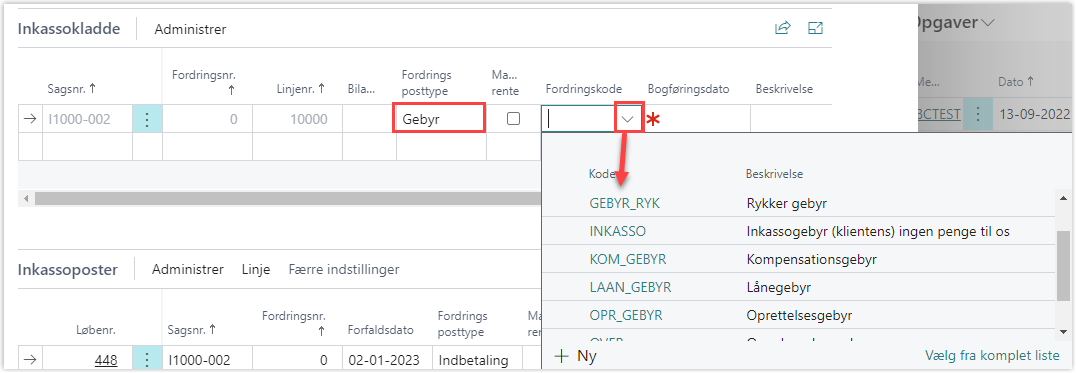Image resolution: width=1076 pixels, height=373 pixels.
Task: Click Vælg fra komplet liste link
Action: (x=992, y=356)
